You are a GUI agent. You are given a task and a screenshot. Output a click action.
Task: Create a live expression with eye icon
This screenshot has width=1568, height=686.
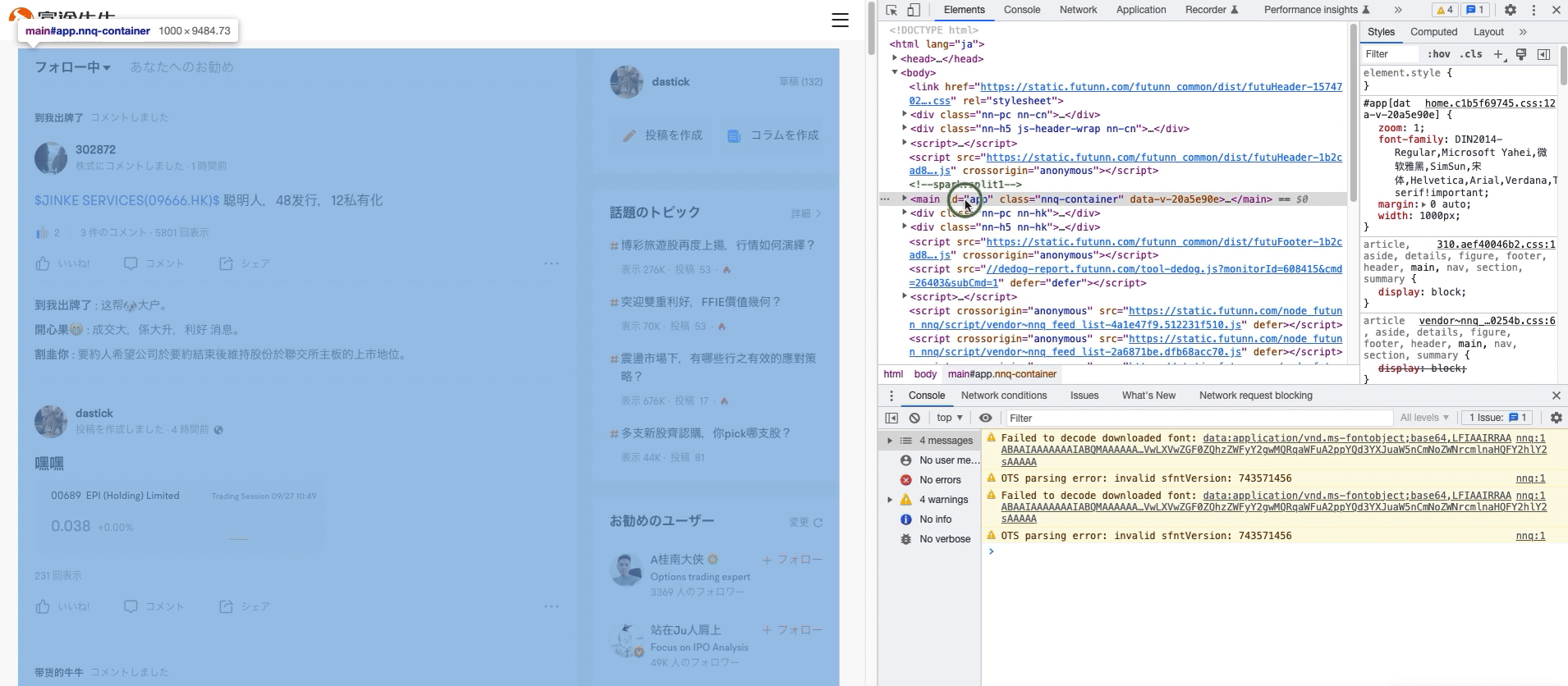[x=986, y=418]
